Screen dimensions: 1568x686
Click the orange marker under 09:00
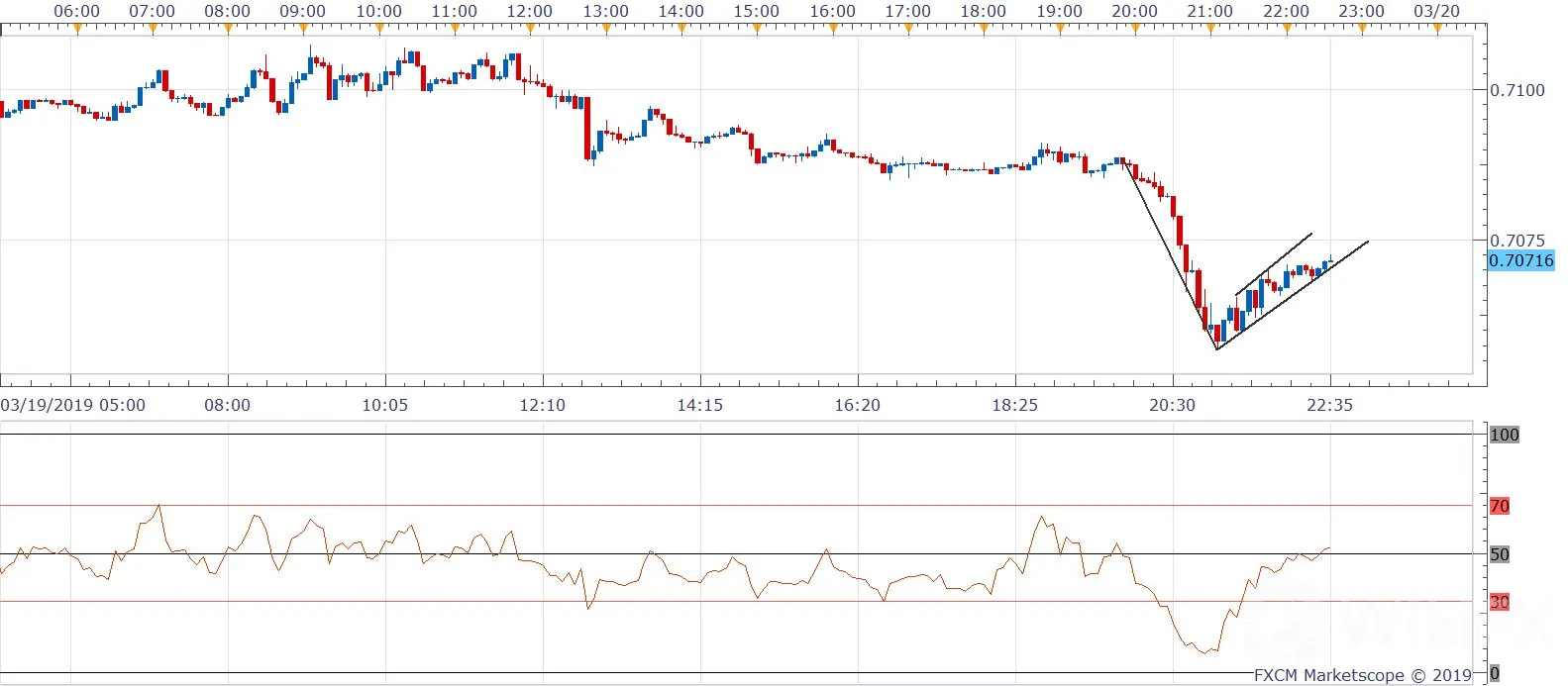point(304,29)
